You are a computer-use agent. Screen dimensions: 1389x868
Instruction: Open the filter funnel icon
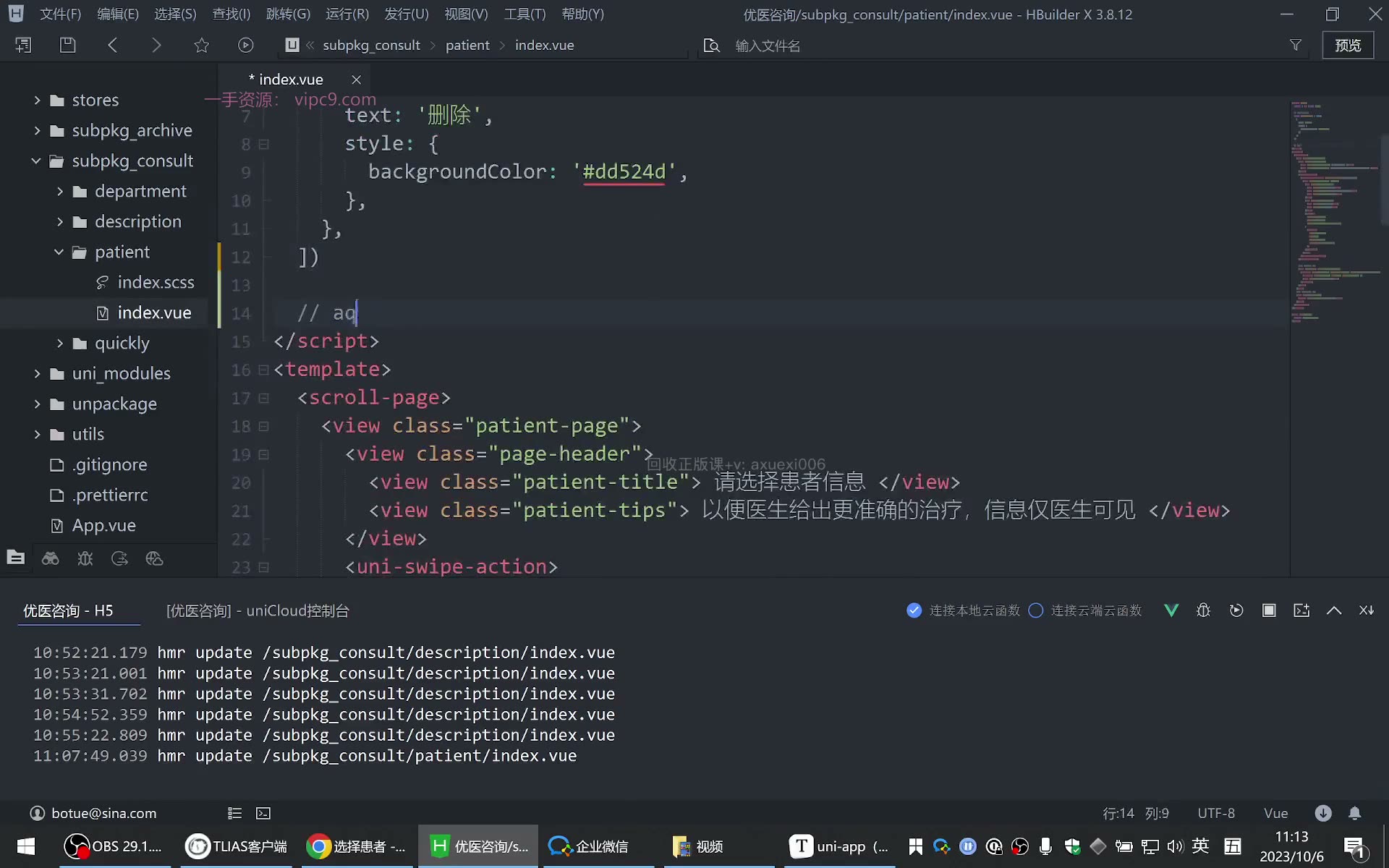coord(1296,45)
